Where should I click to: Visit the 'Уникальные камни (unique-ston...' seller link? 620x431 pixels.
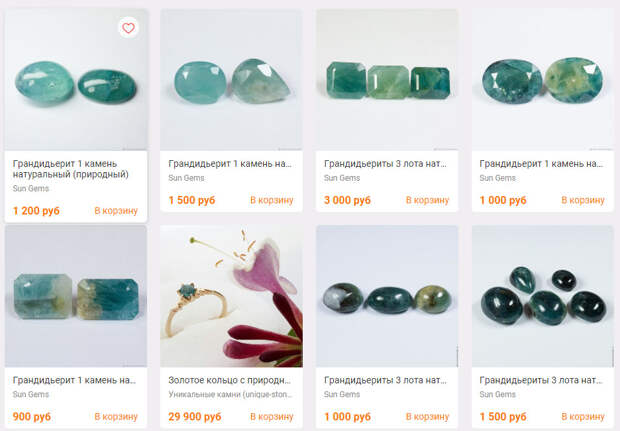tap(230, 394)
